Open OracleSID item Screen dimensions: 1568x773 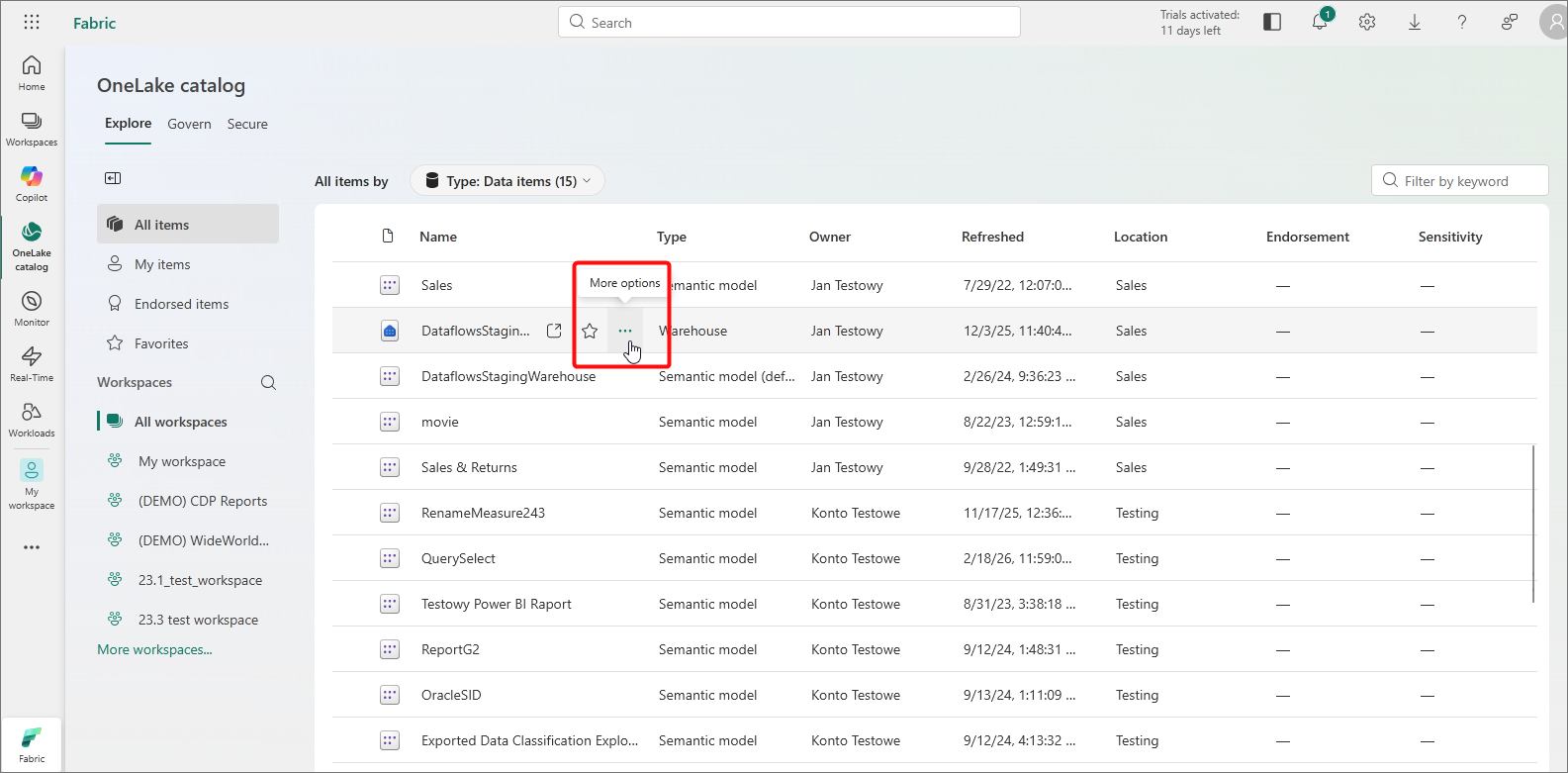point(451,695)
